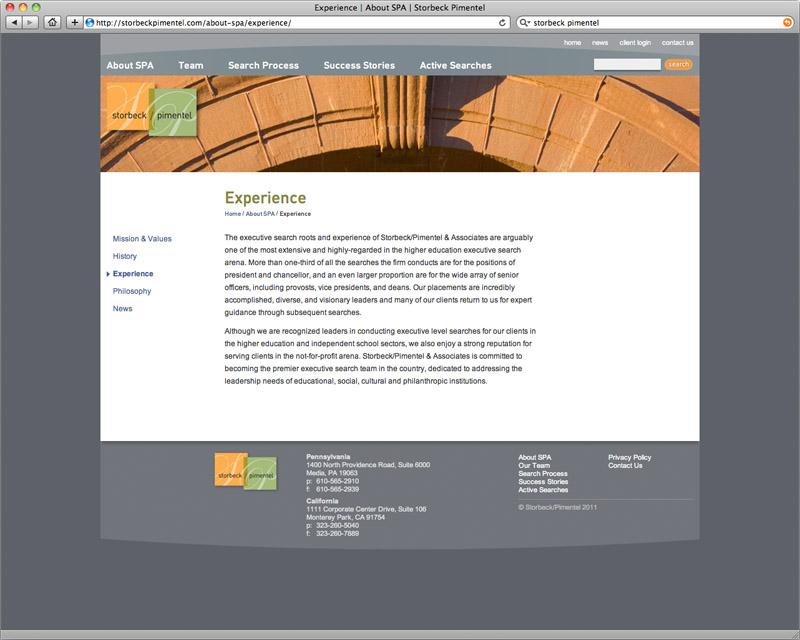
Task: Add a bookmark with the plus button
Action: click(74, 22)
